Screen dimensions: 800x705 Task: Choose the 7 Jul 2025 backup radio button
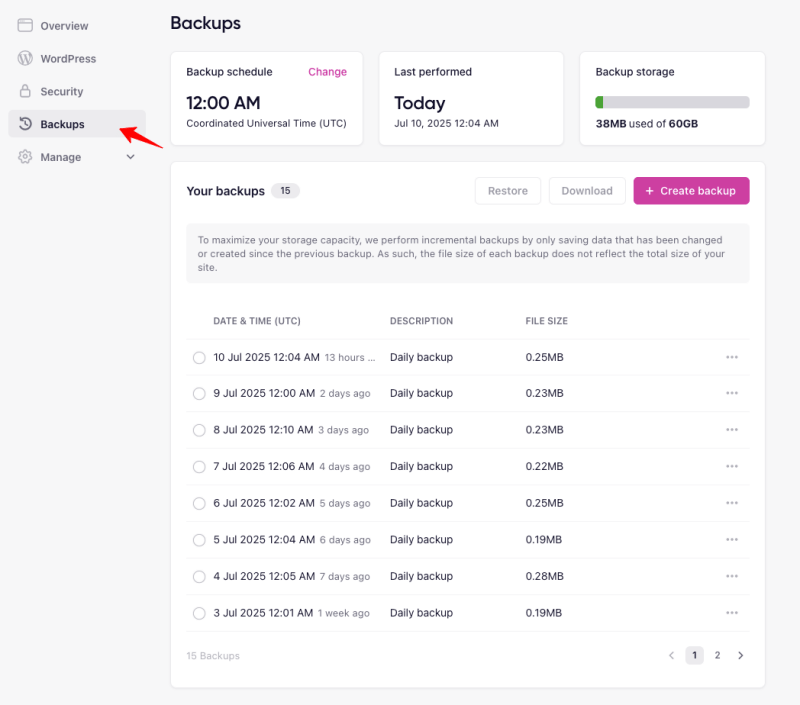(199, 466)
